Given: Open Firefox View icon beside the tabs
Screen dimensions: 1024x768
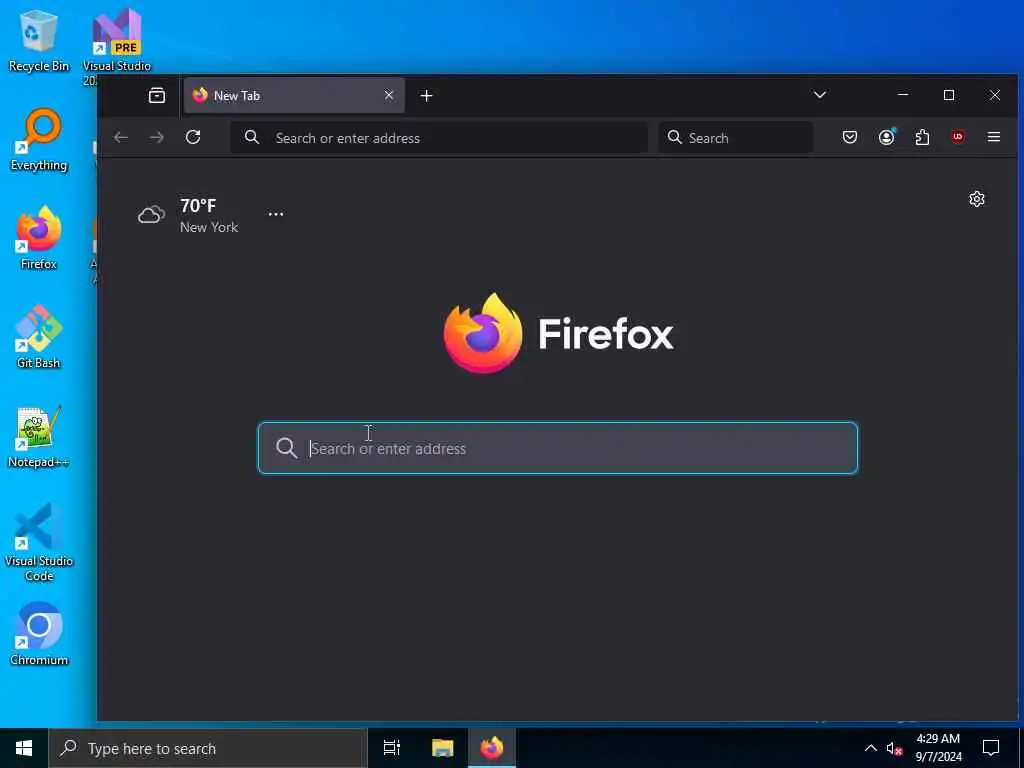Looking at the screenshot, I should coord(157,95).
